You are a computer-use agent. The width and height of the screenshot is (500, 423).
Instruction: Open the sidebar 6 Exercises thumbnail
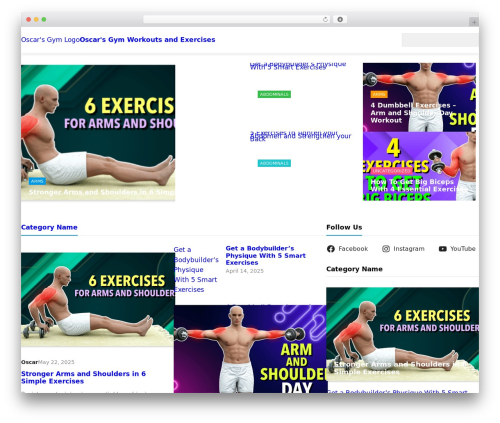tap(402, 334)
